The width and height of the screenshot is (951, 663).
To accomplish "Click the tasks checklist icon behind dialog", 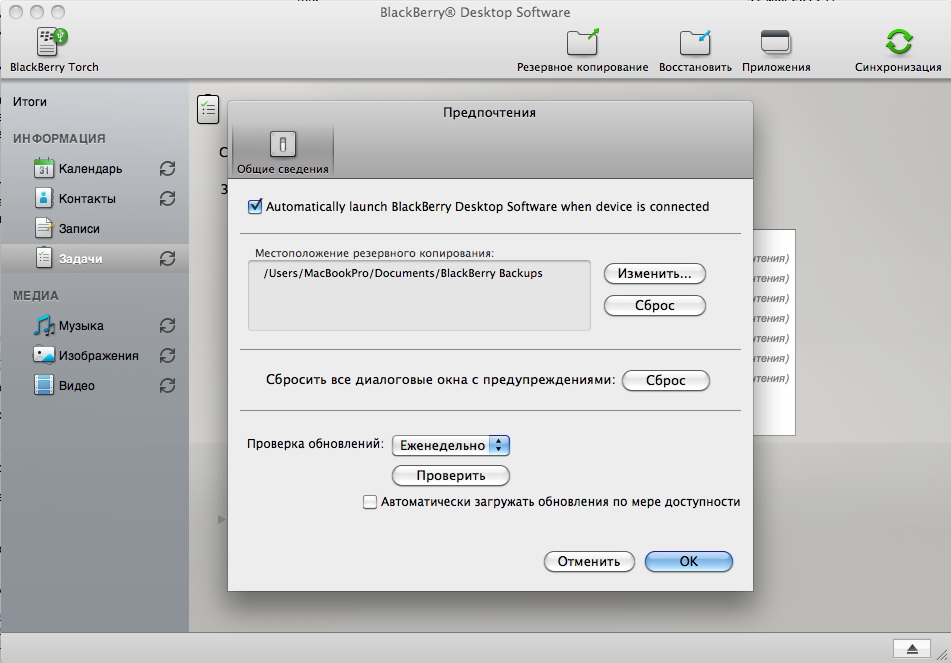I will coord(208,109).
